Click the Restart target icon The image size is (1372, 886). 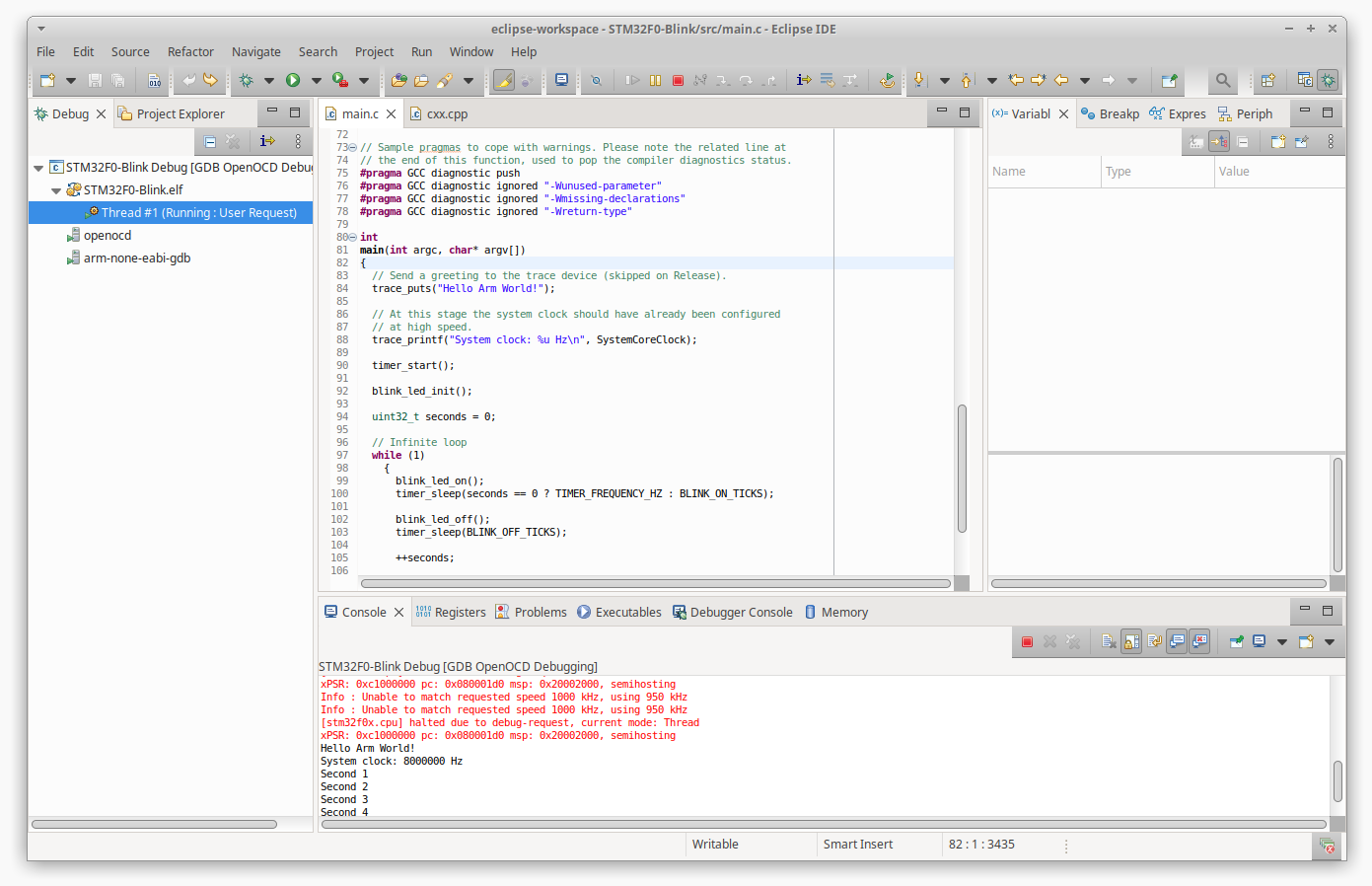888,80
